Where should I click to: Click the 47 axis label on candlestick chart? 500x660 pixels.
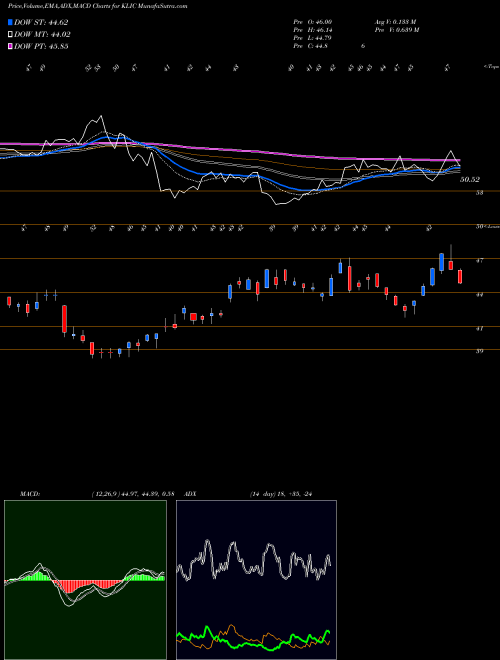479,261
